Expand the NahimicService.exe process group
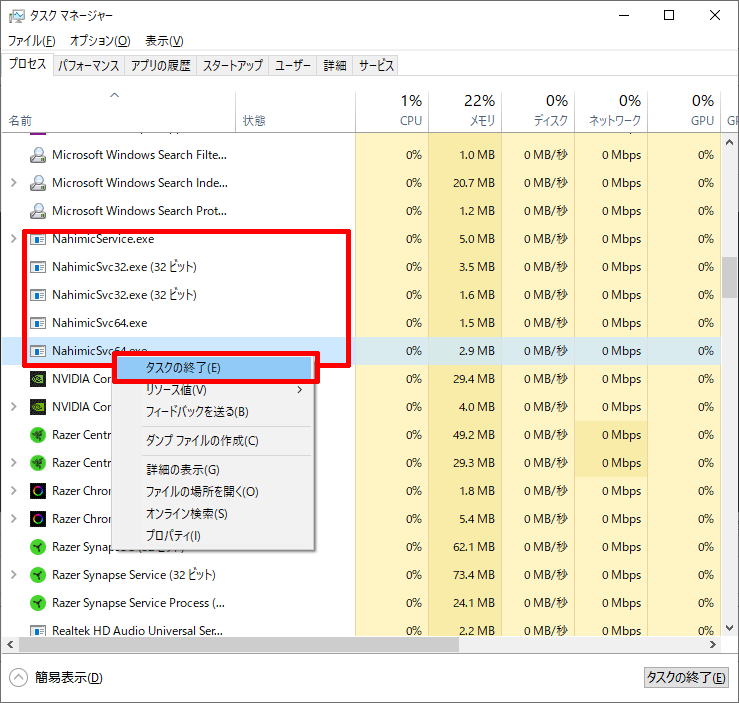Image resolution: width=739 pixels, height=703 pixels. (x=14, y=239)
